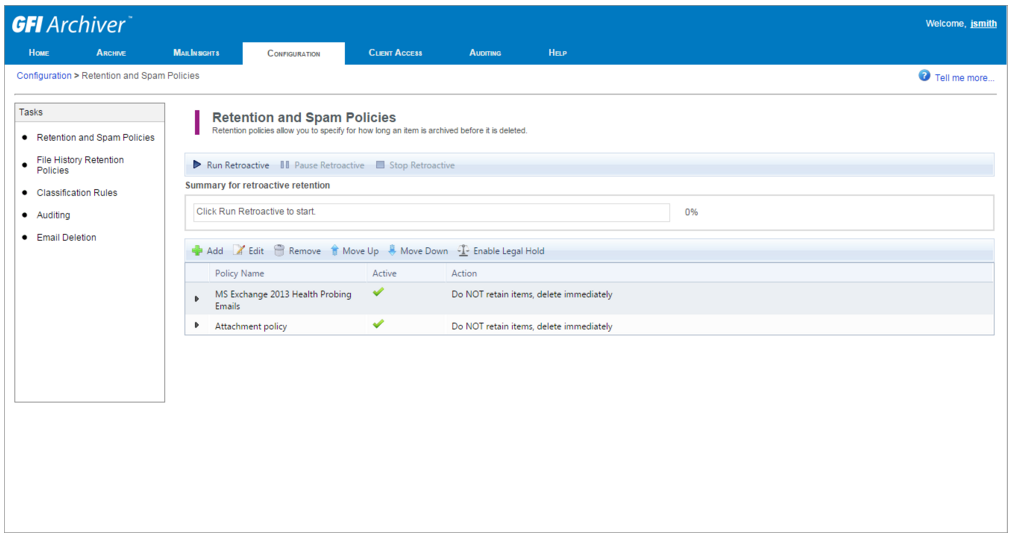Click the Configuration breadcrumb link
The height and width of the screenshot is (542, 1017).
click(x=44, y=76)
